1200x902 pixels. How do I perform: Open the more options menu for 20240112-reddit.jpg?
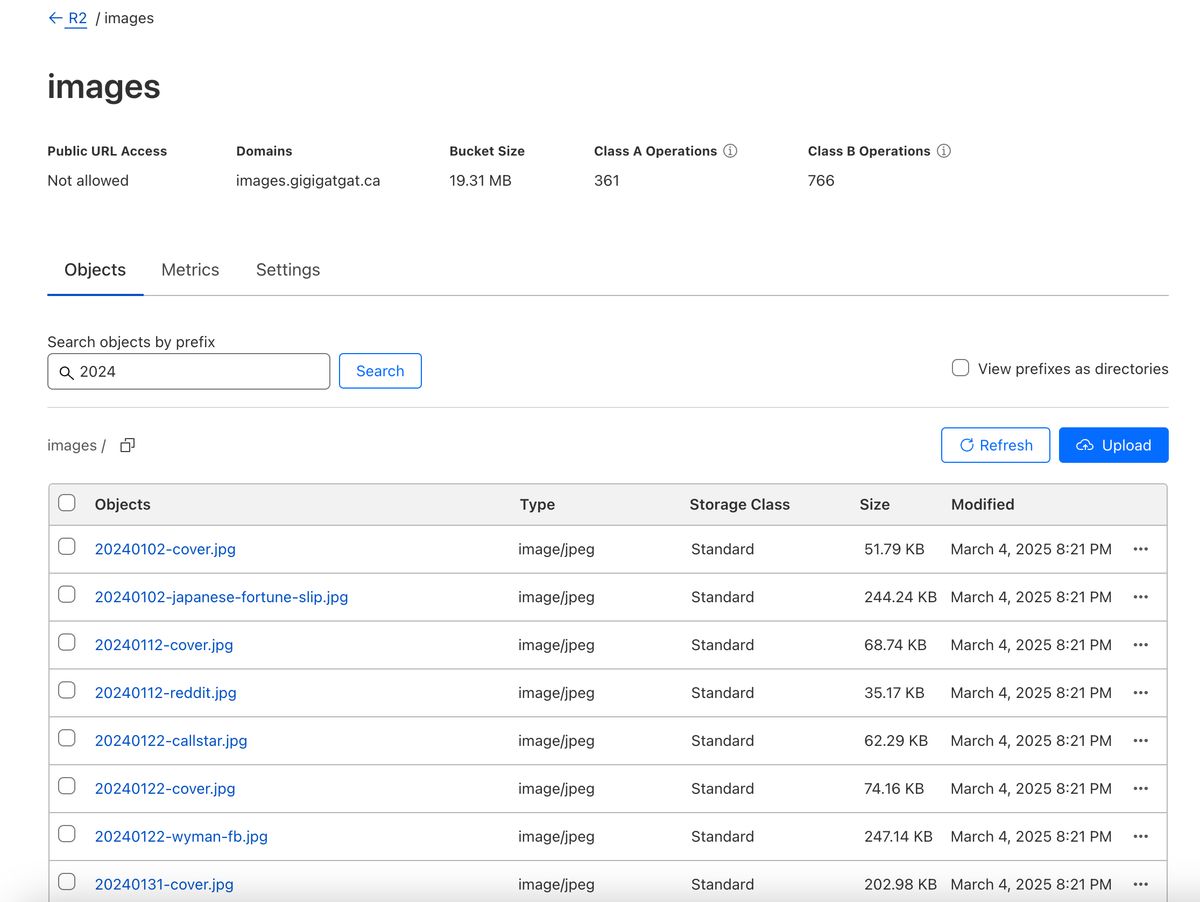[1140, 693]
